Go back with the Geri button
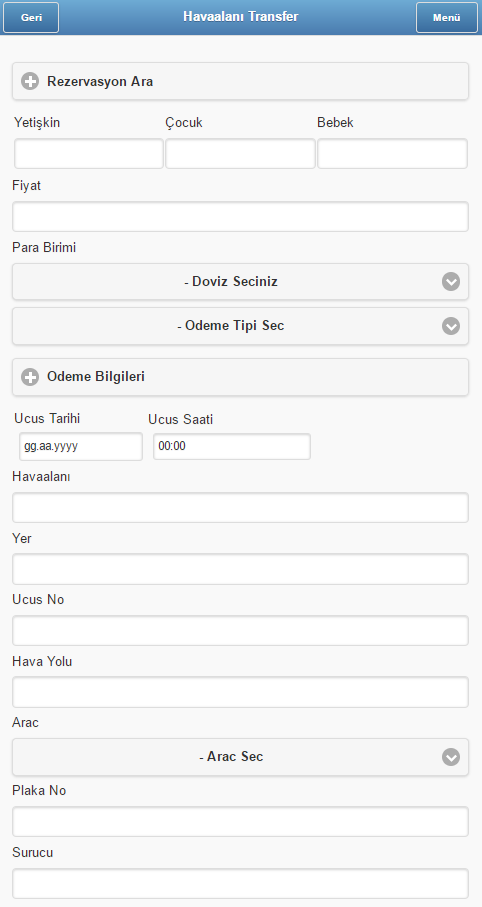482x907 pixels. pos(31,17)
